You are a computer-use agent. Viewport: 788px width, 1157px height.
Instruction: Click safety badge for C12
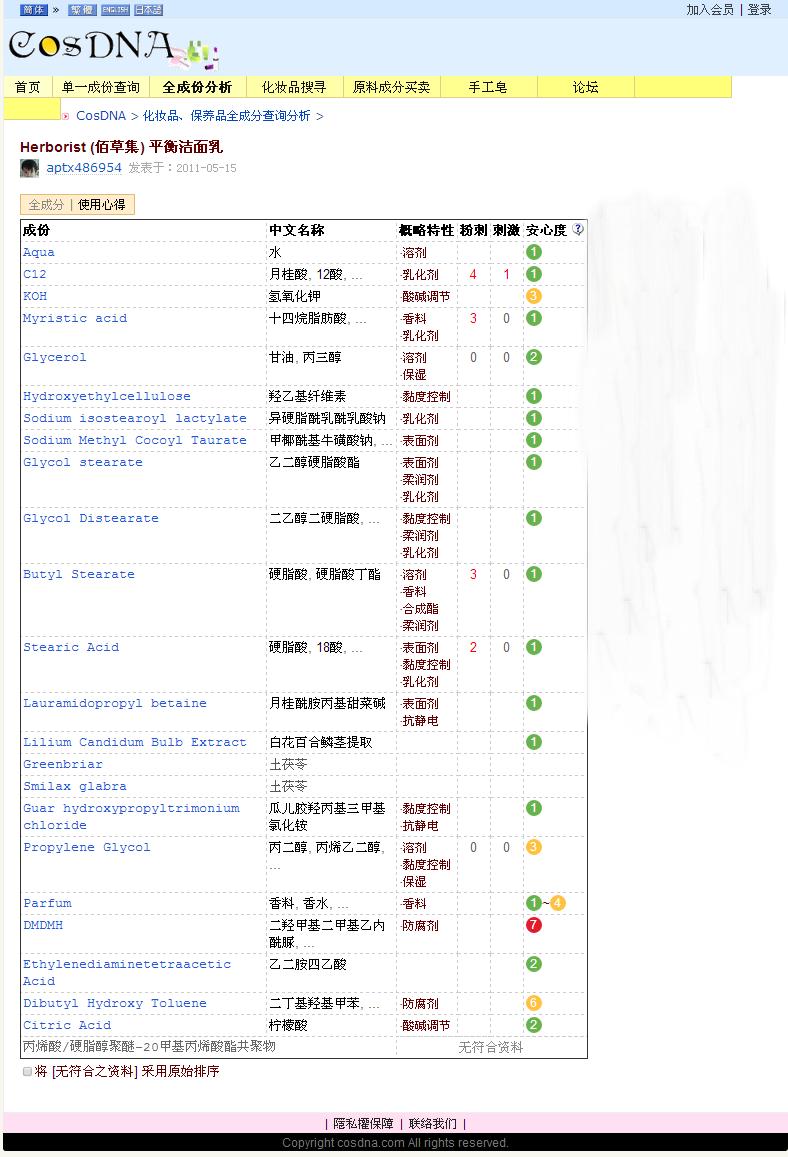[534, 274]
